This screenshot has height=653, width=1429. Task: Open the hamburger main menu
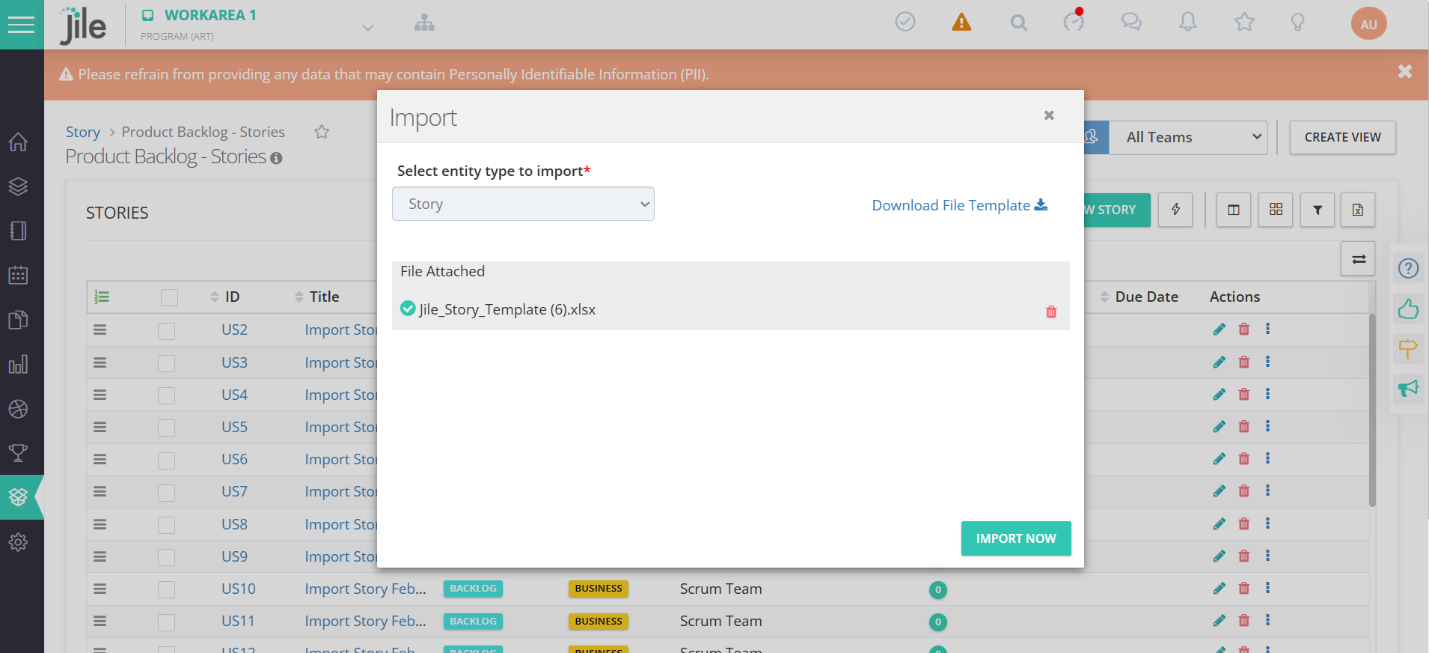(x=21, y=24)
